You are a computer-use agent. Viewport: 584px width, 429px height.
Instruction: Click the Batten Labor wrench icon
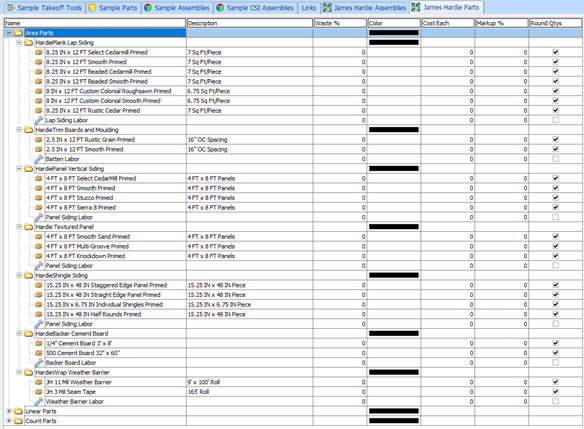tap(39, 159)
